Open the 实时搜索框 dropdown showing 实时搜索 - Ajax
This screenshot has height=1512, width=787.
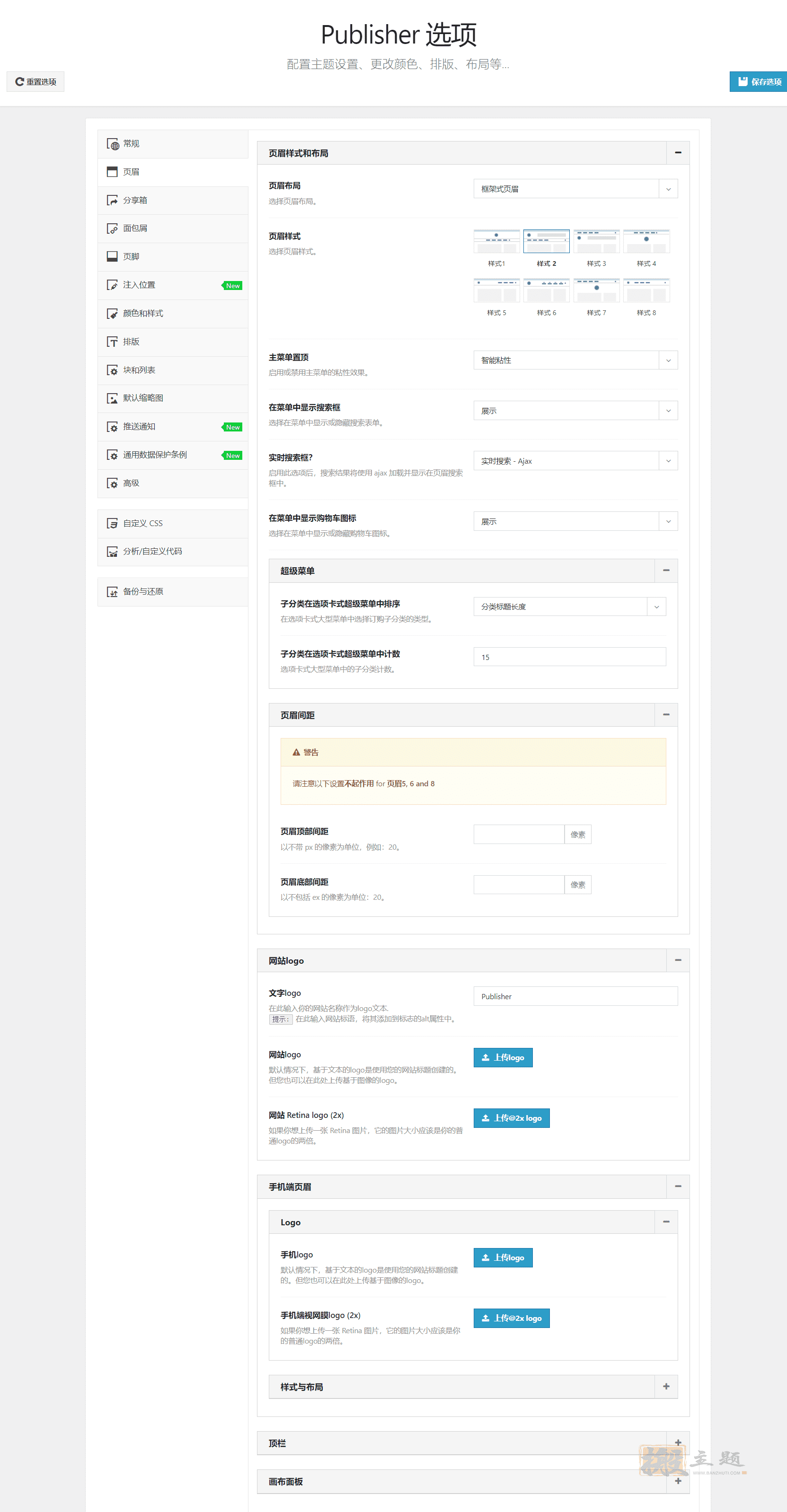point(575,461)
